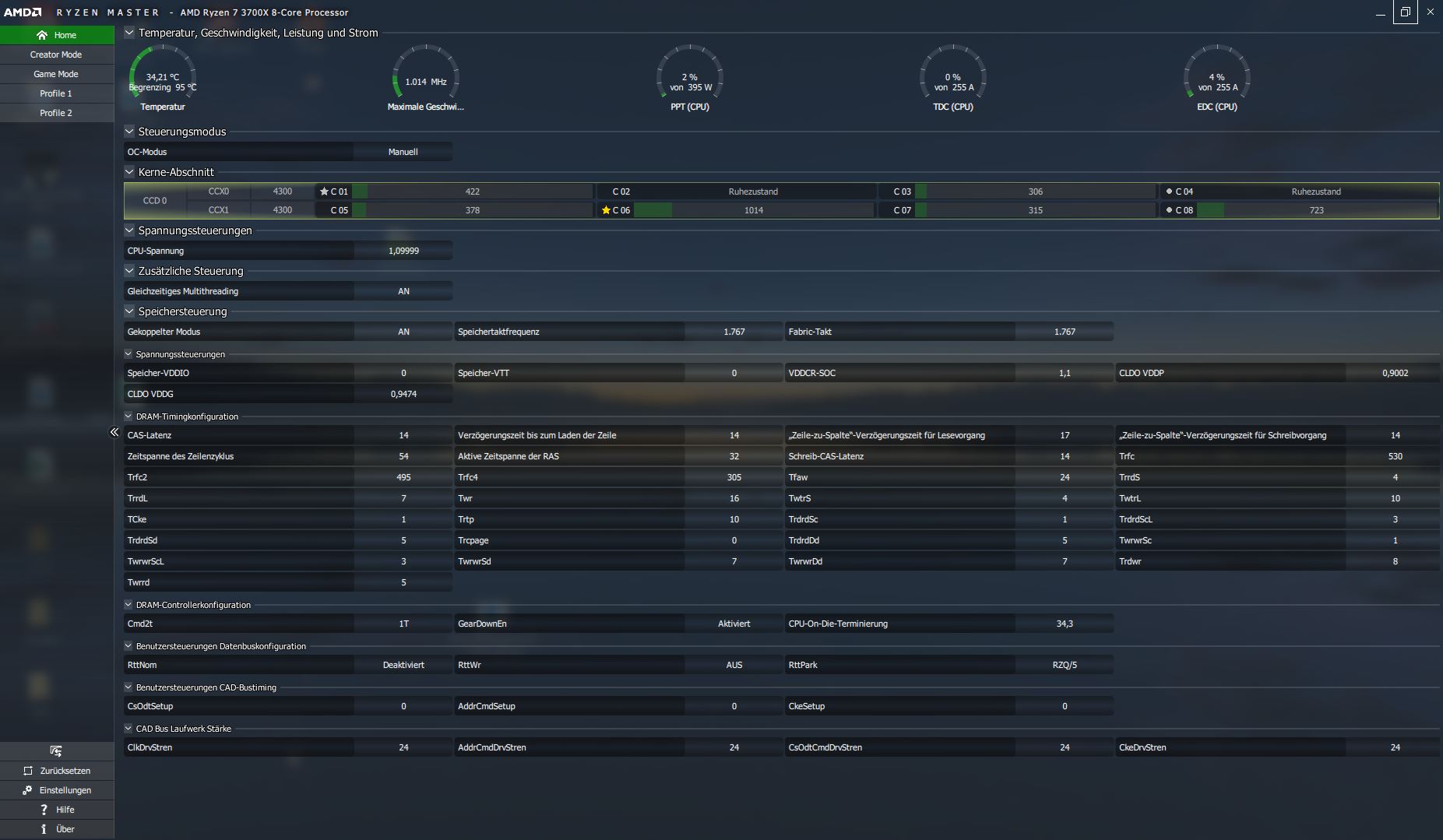Toggle the RttNom Deaktiviert value
The image size is (1443, 840).
click(x=403, y=665)
